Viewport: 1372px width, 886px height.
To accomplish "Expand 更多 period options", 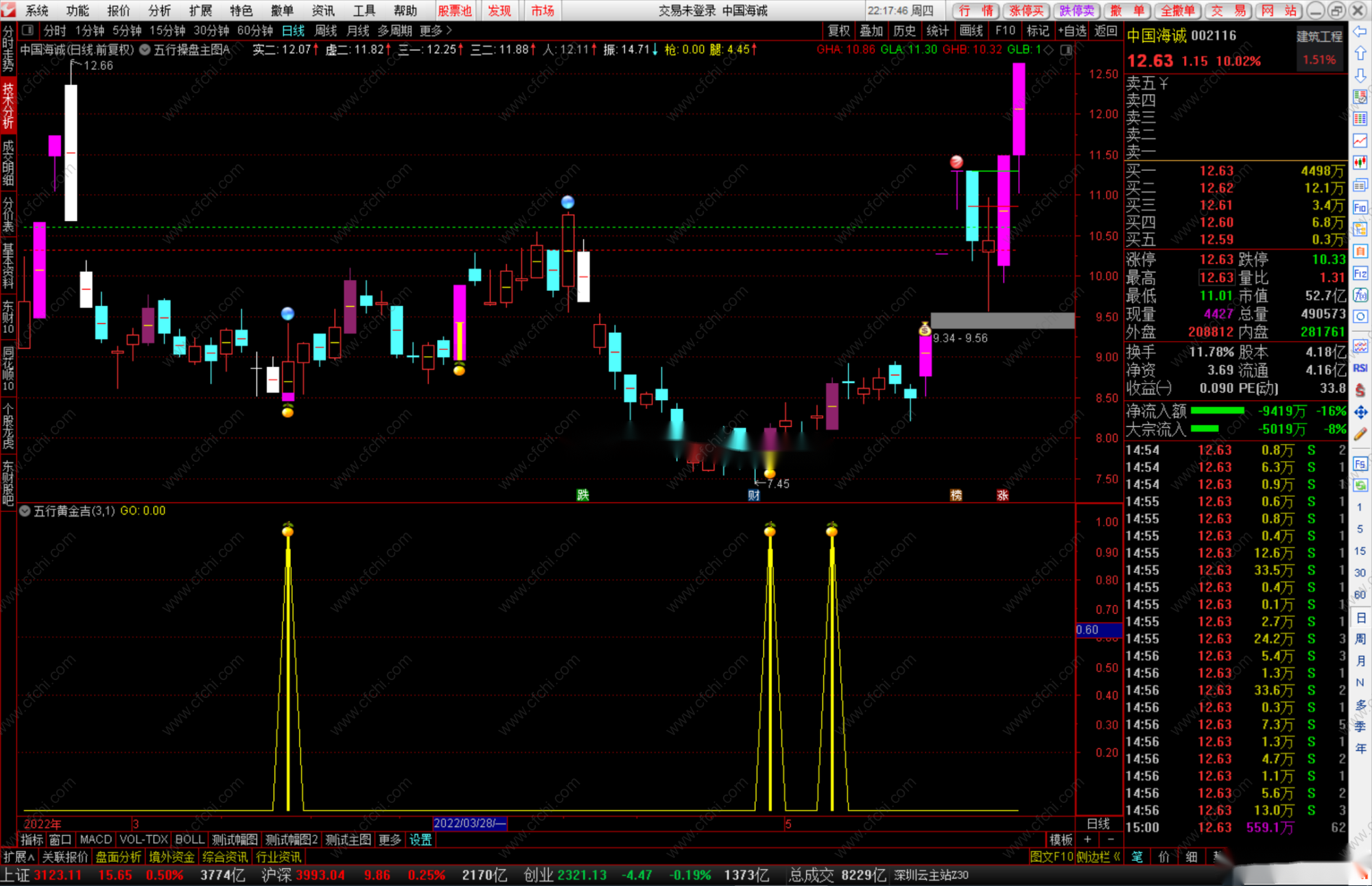I will tap(435, 30).
